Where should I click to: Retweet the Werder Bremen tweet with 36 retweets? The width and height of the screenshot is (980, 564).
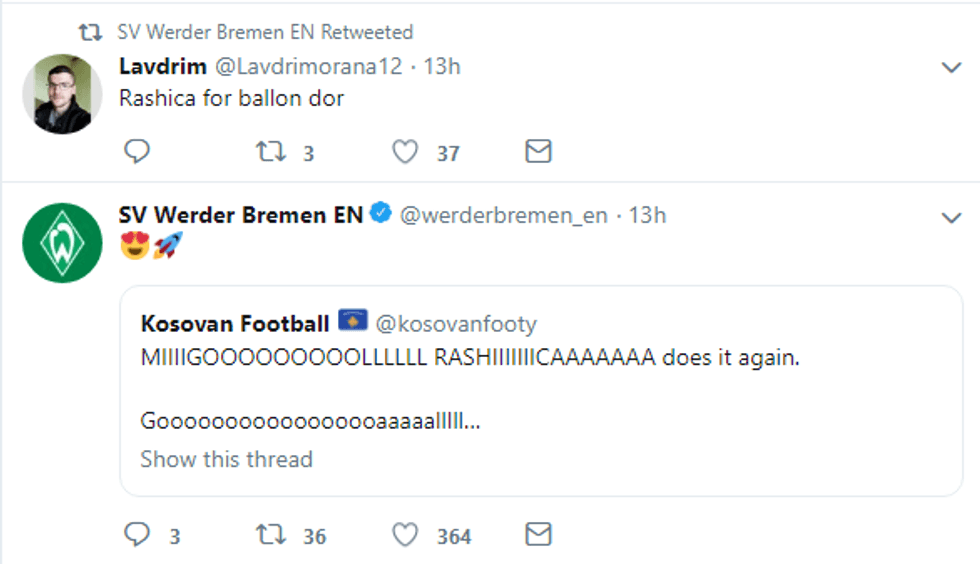(270, 536)
